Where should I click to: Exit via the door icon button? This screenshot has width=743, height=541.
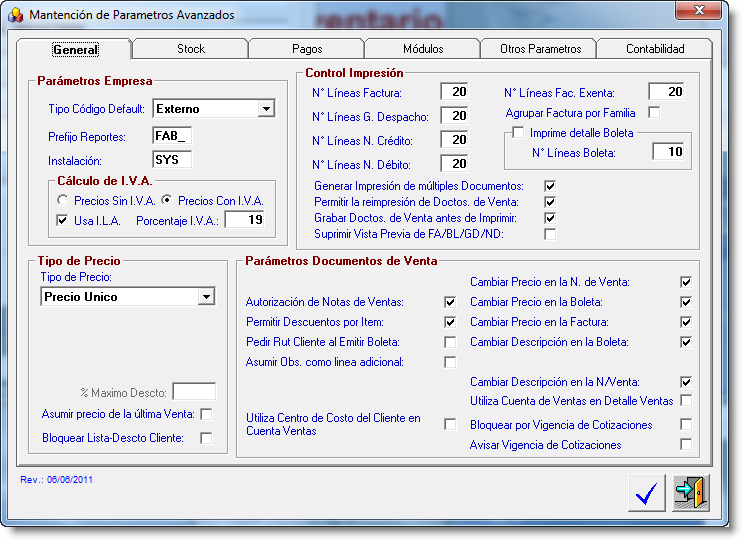coord(691,493)
